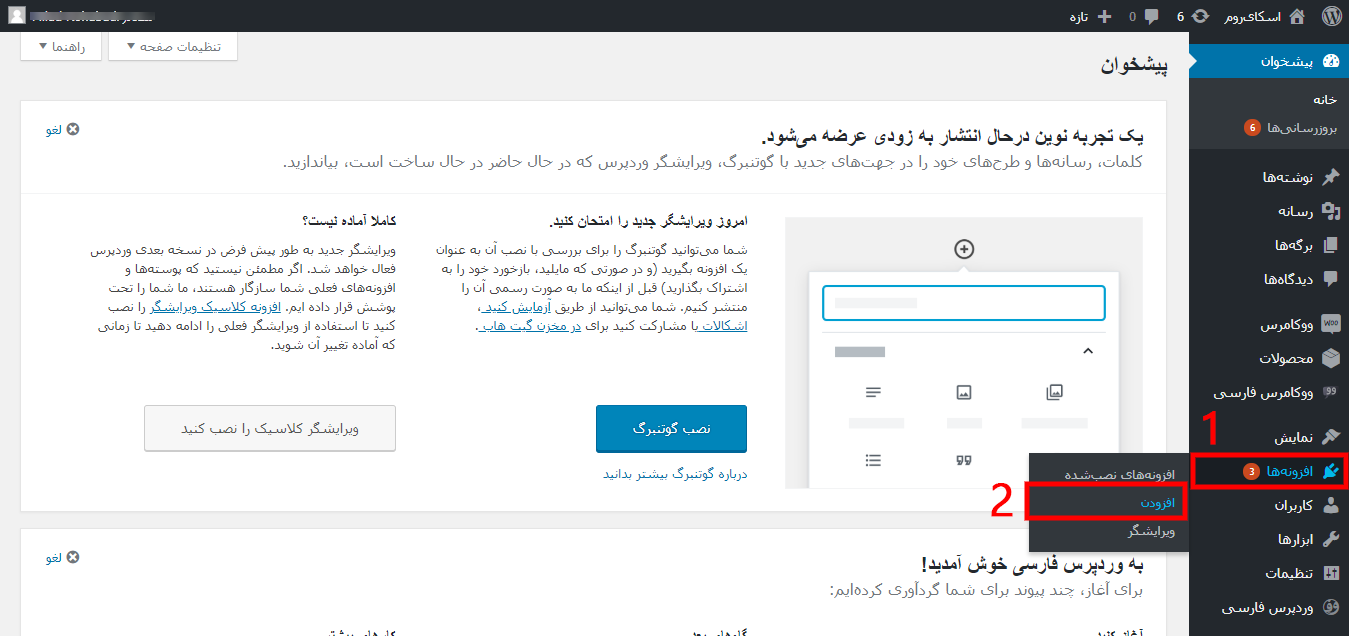Click the به وردپرس فارسی خوش آمدید heading

tap(1032, 565)
